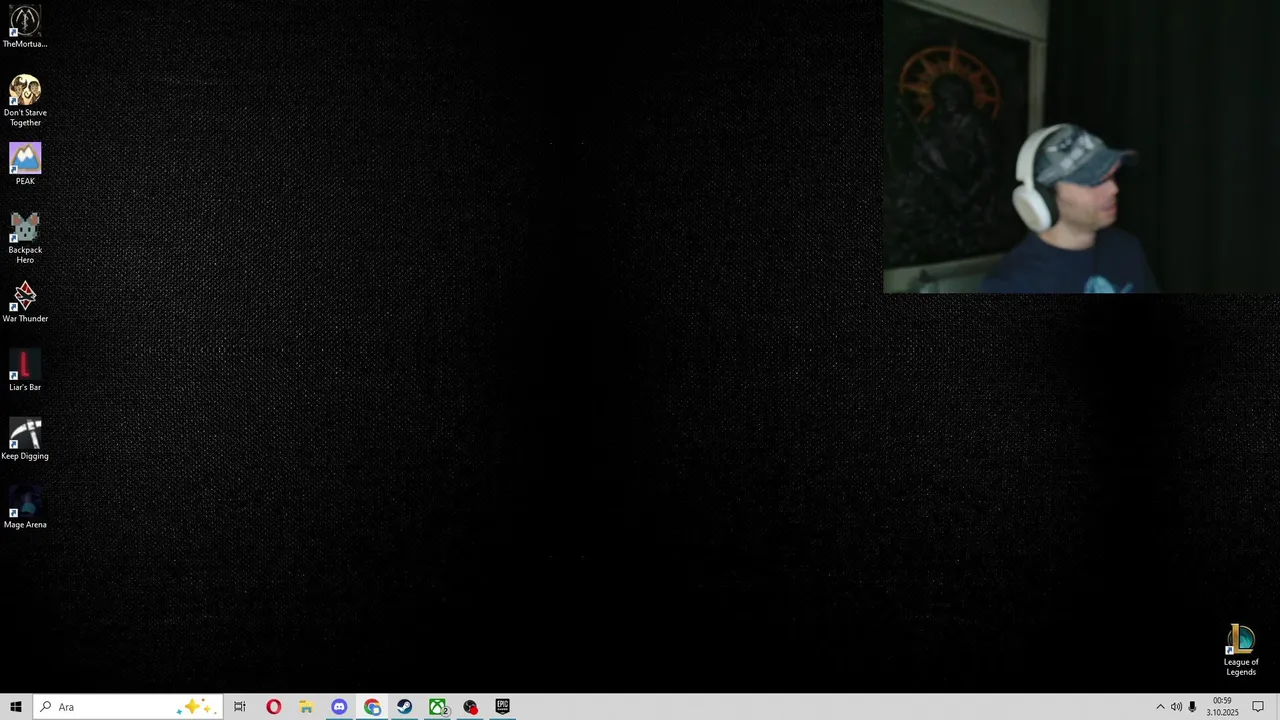The height and width of the screenshot is (720, 1280).
Task: Select League of Legends desktop icon
Action: tap(1241, 651)
